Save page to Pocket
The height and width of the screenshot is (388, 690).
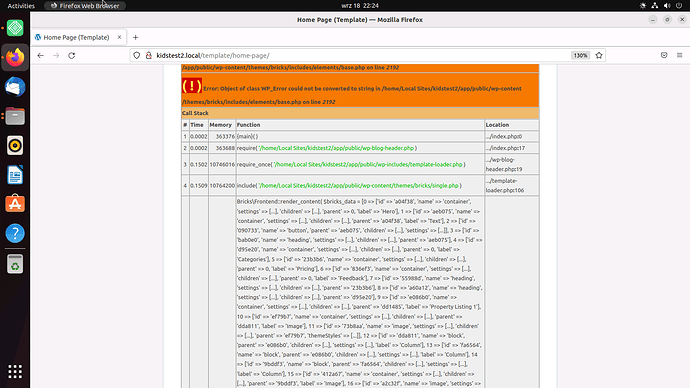click(664, 55)
